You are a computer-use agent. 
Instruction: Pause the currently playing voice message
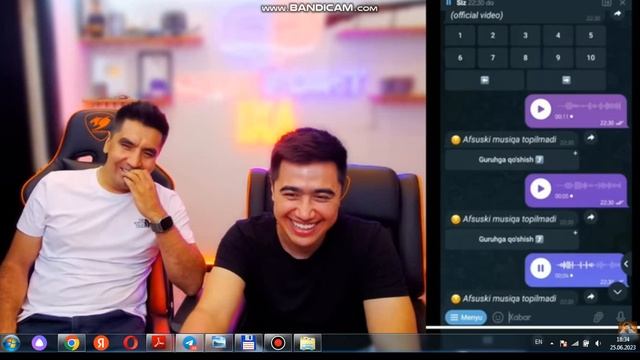(x=540, y=268)
